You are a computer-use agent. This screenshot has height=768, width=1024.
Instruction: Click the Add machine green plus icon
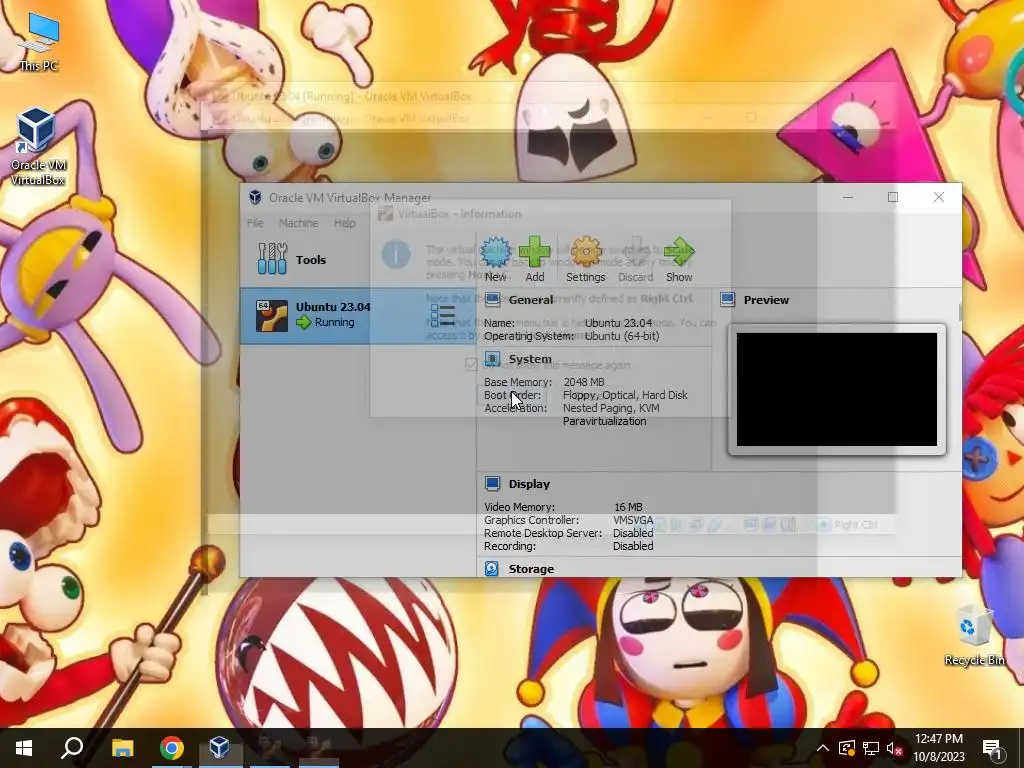(x=534, y=252)
